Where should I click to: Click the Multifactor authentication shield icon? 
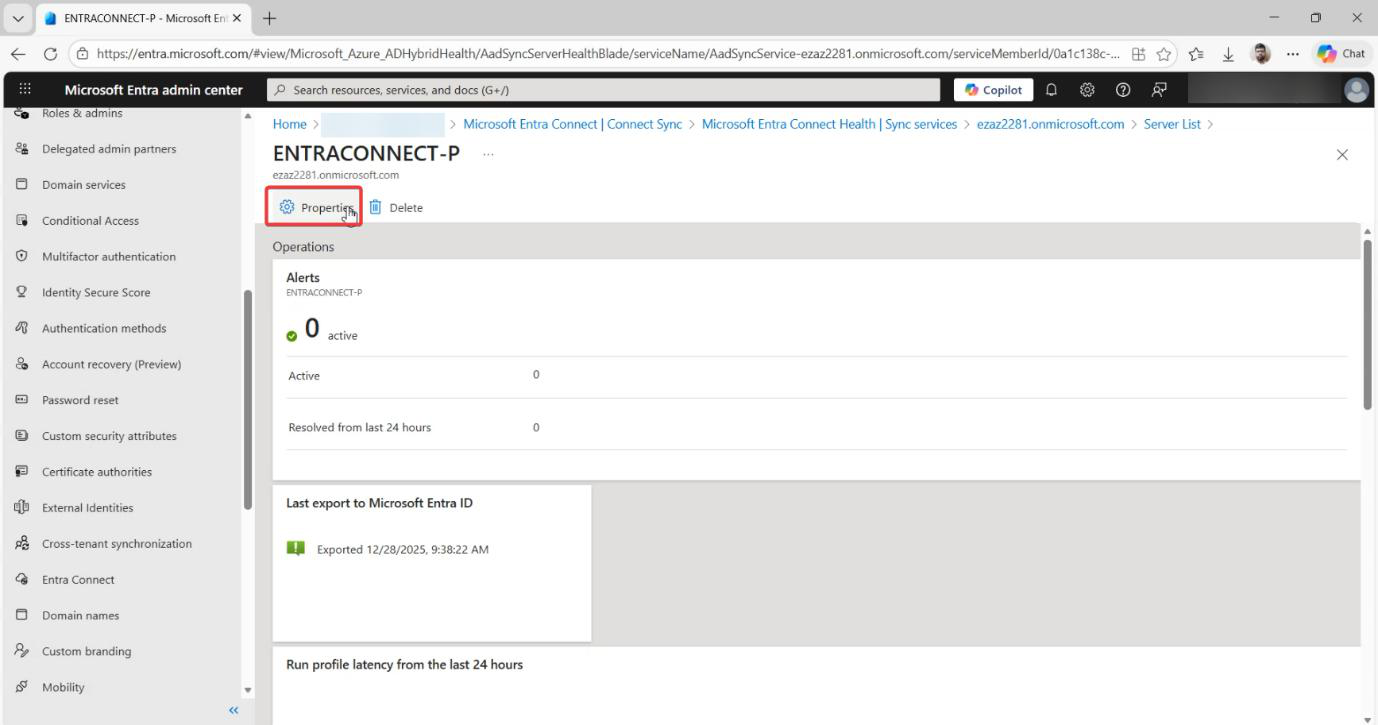click(x=21, y=256)
